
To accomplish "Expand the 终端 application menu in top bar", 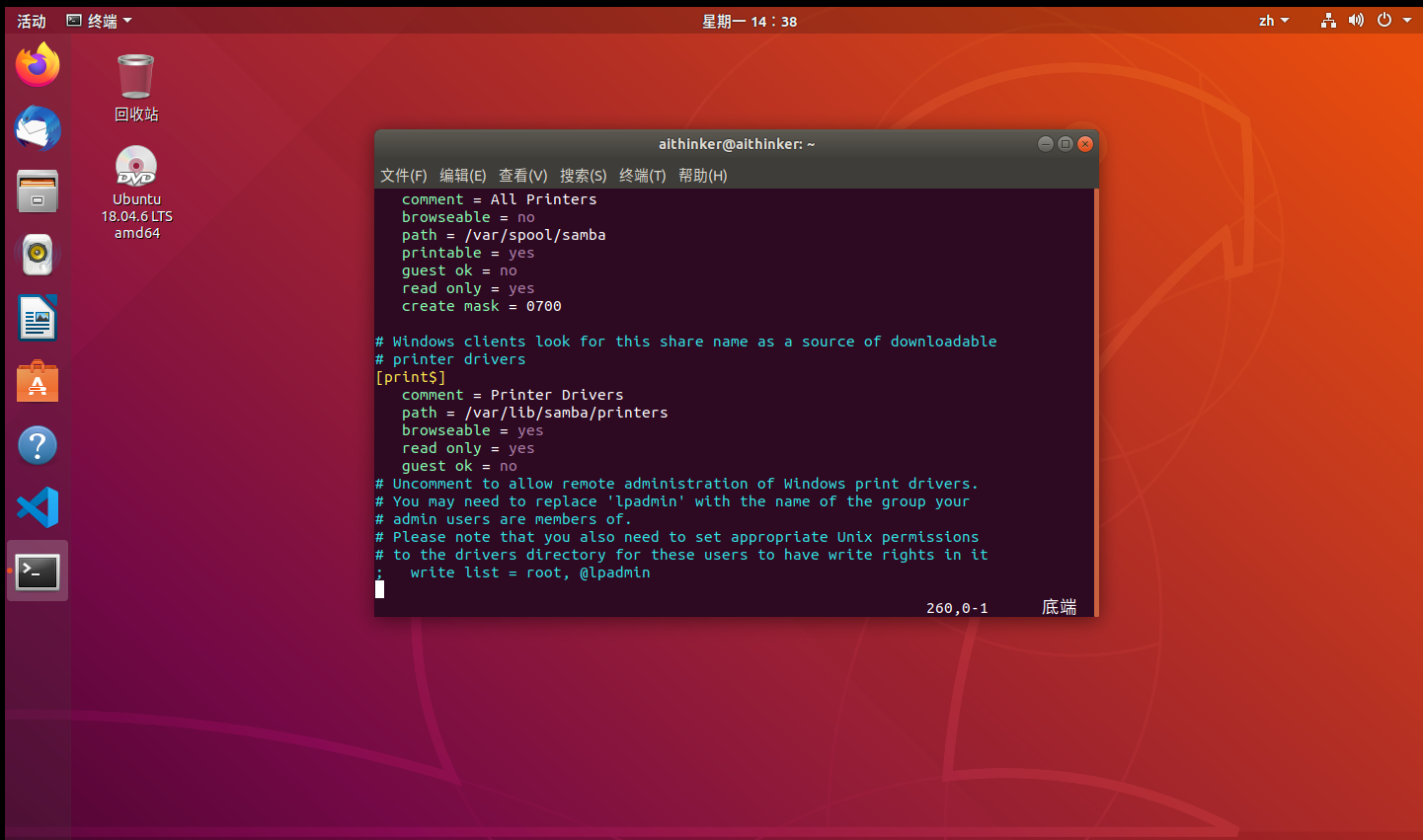I will [99, 21].
